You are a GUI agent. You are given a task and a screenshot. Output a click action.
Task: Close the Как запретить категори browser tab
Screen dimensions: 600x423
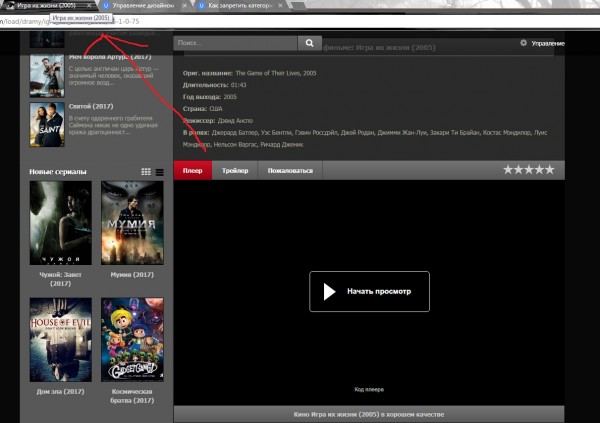click(x=280, y=6)
